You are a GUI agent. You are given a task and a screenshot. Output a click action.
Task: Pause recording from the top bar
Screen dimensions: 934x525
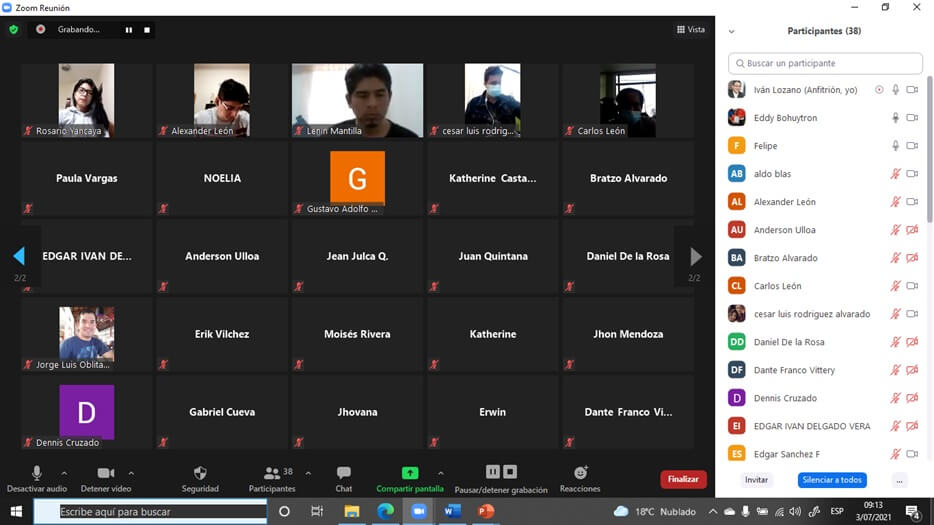tap(128, 30)
